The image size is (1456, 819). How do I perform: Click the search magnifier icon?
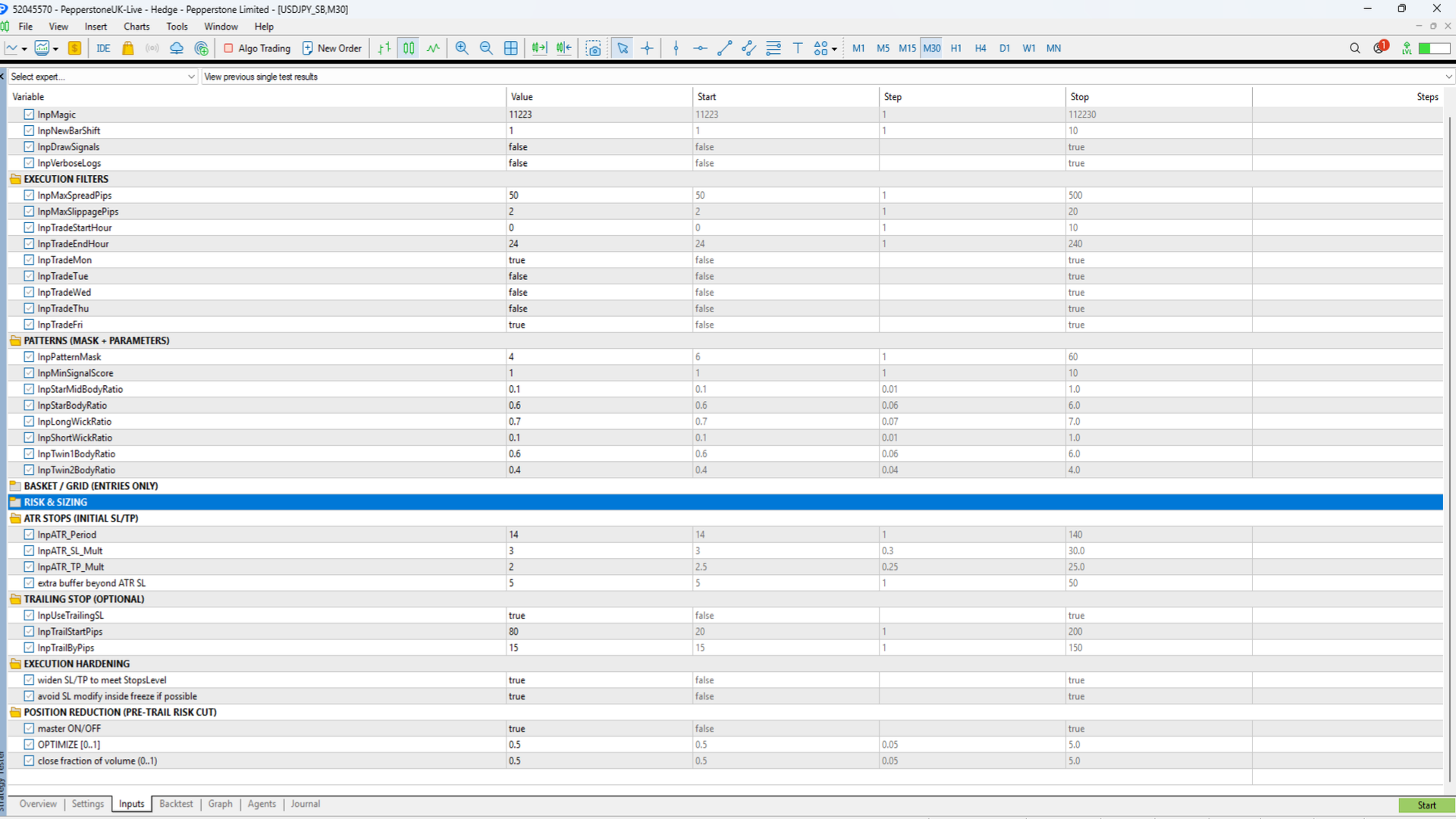pos(1354,48)
